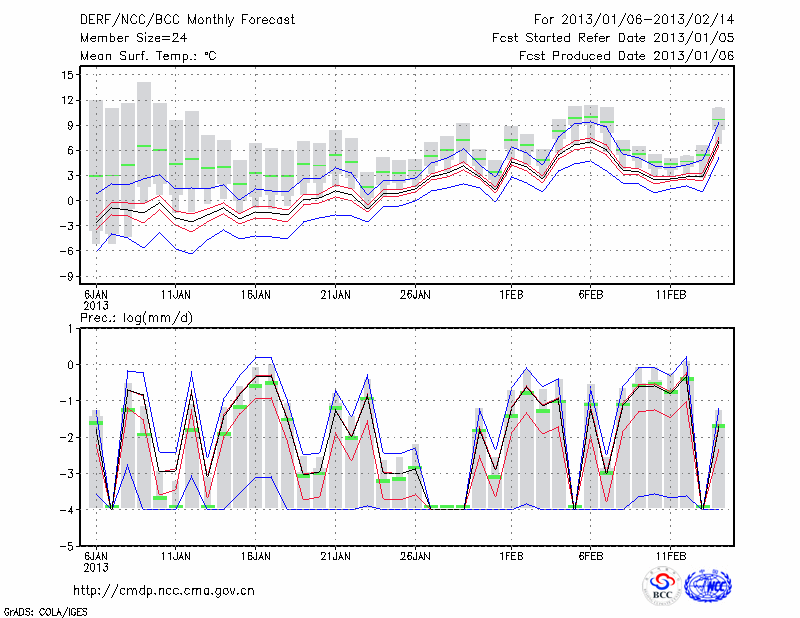Select 11JAN tick on temperature chart axis
The height and width of the screenshot is (618, 800).
click(176, 295)
